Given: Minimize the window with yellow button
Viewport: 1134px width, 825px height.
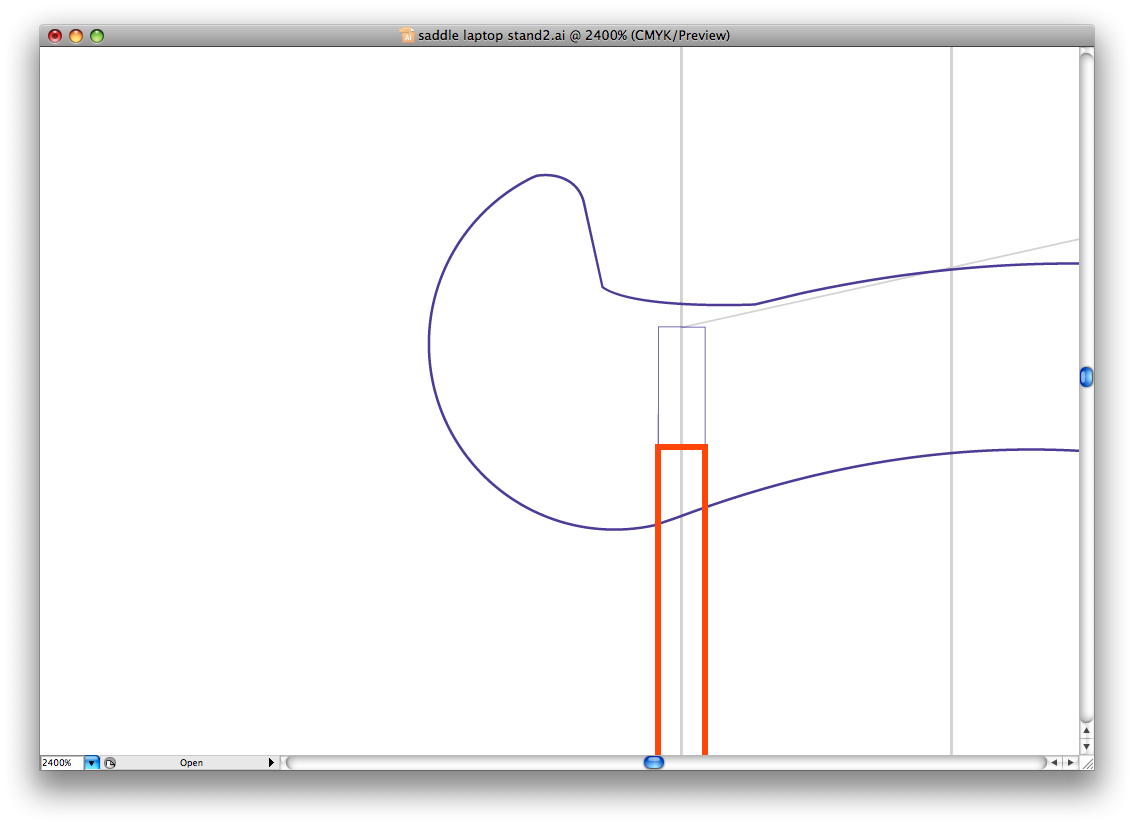Looking at the screenshot, I should tap(76, 35).
